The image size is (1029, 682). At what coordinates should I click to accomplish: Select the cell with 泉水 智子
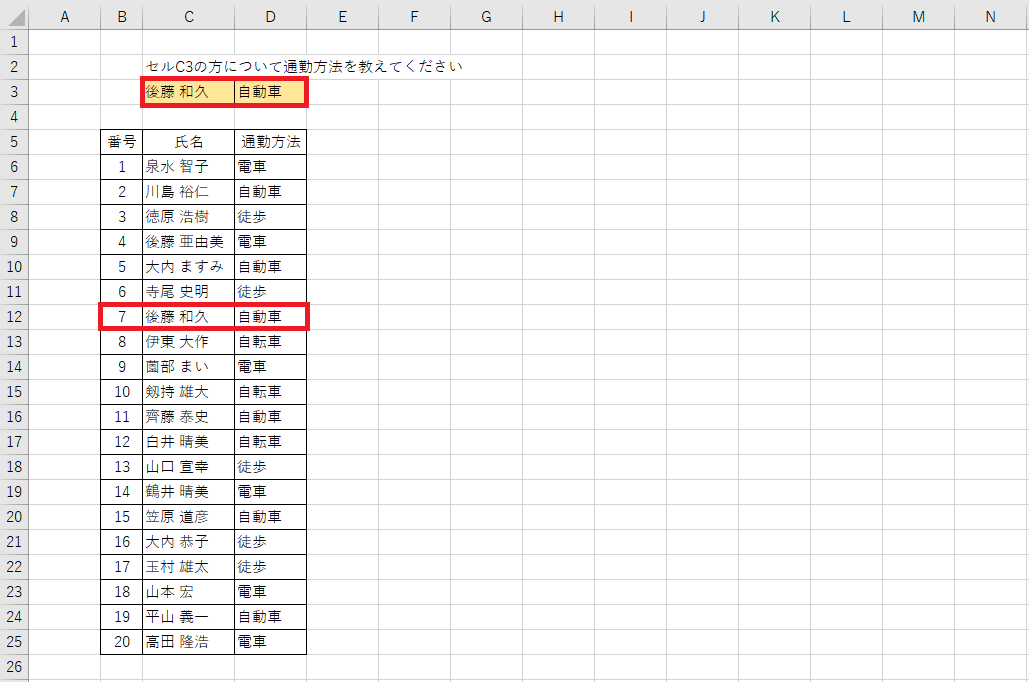click(188, 167)
